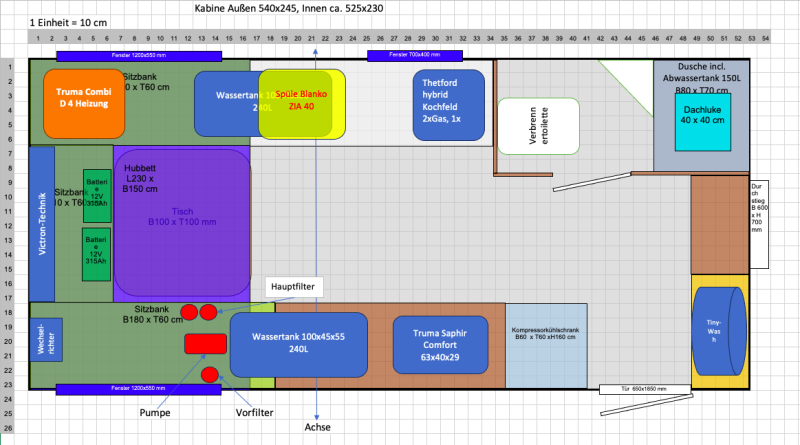
Task: Click the Fenster 1200x550 bar above Truma heater
Action: click(x=139, y=56)
